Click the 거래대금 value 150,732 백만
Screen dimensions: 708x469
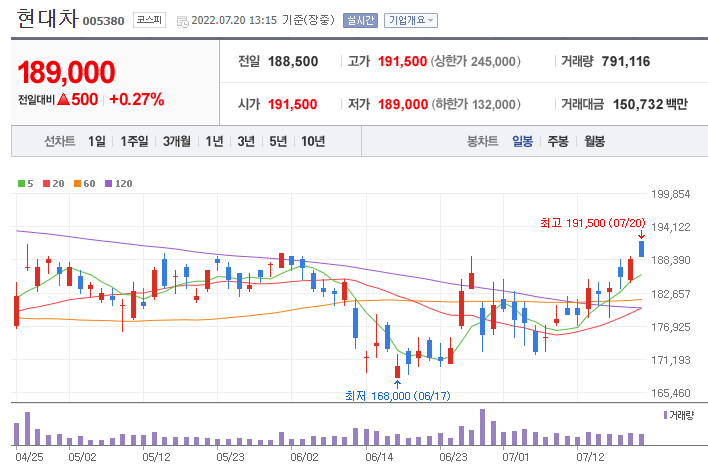coord(650,104)
